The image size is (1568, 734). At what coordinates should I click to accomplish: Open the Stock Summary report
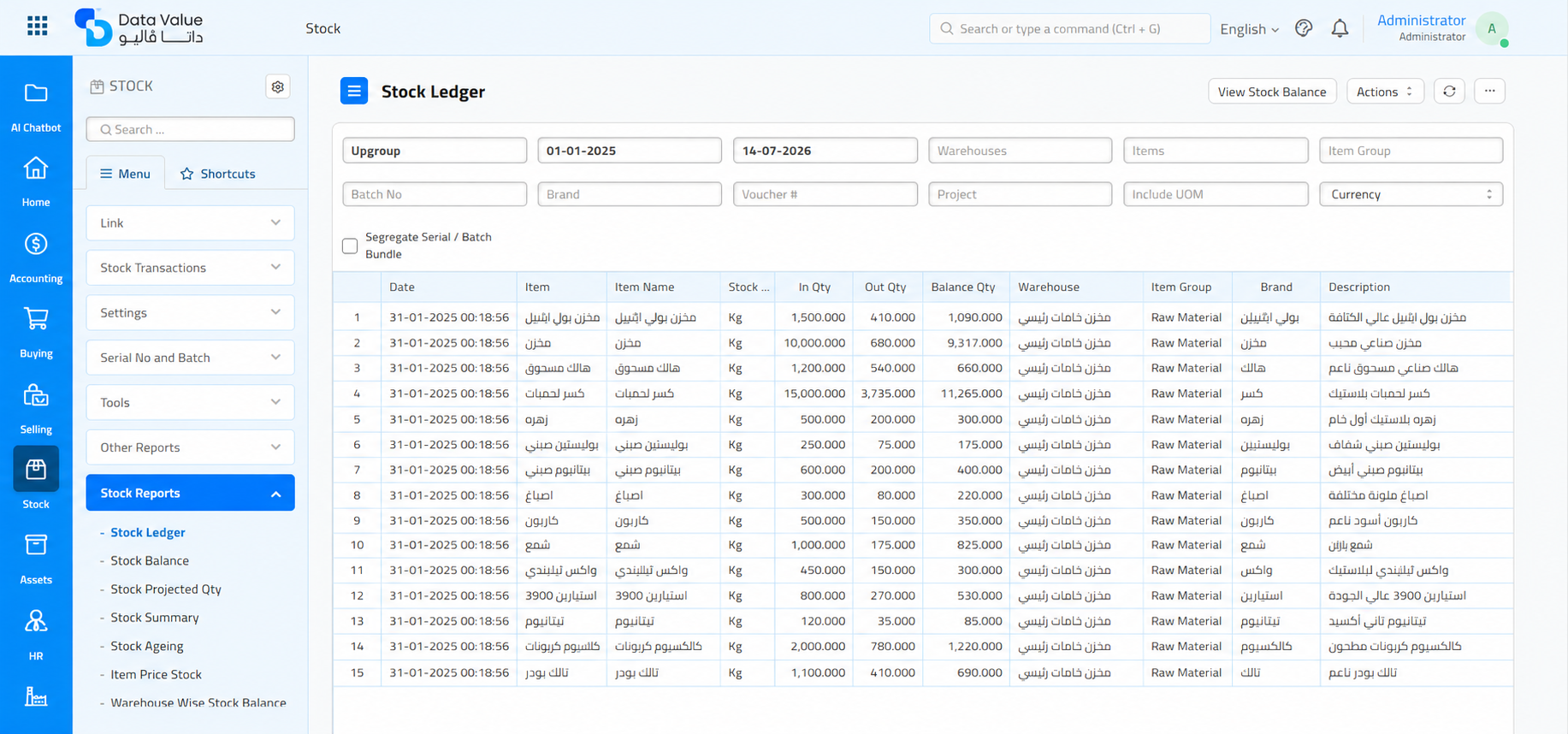click(x=155, y=618)
